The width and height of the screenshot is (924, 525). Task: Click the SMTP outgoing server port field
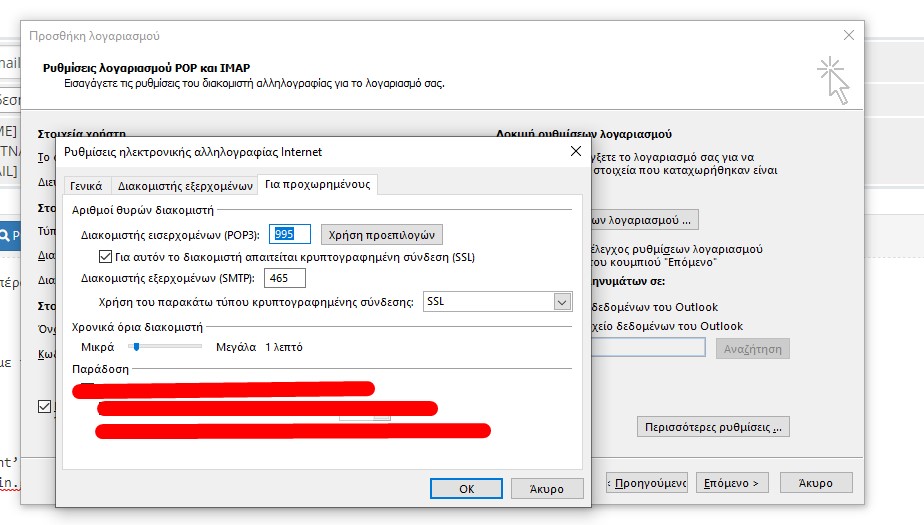[x=286, y=278]
